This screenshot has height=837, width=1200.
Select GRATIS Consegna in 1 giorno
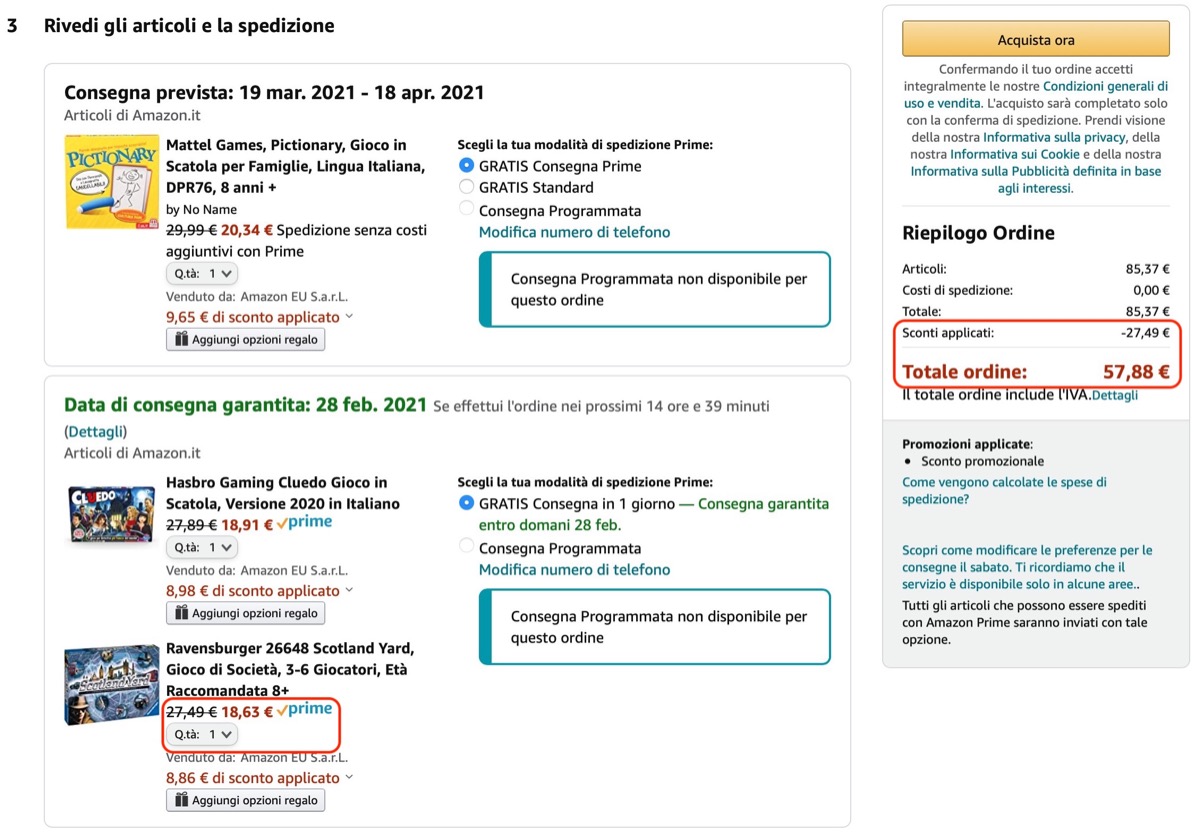pyautogui.click(x=466, y=503)
